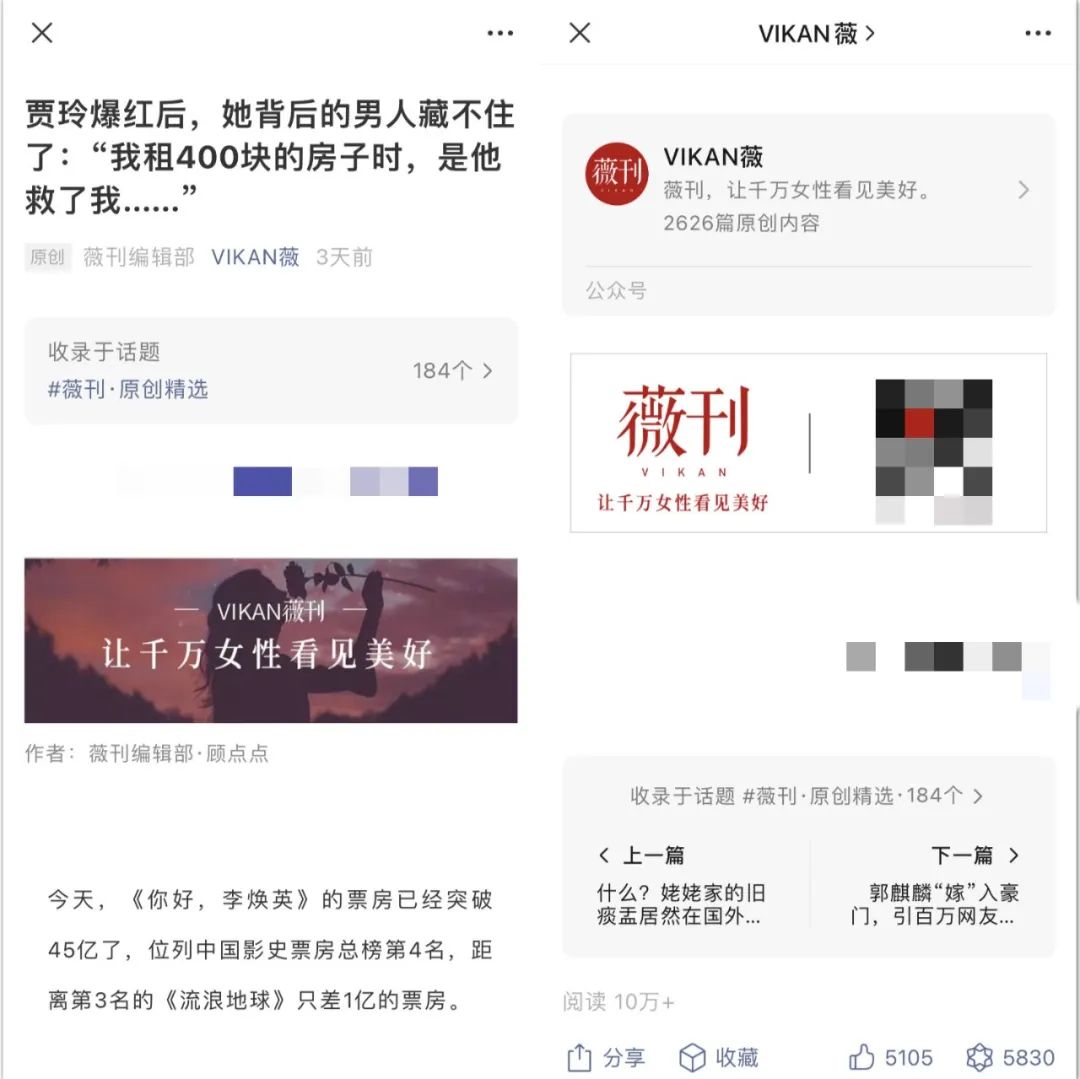1080x1079 pixels.
Task: Open VIKAN薇 header title with chevron
Action: pos(816,33)
